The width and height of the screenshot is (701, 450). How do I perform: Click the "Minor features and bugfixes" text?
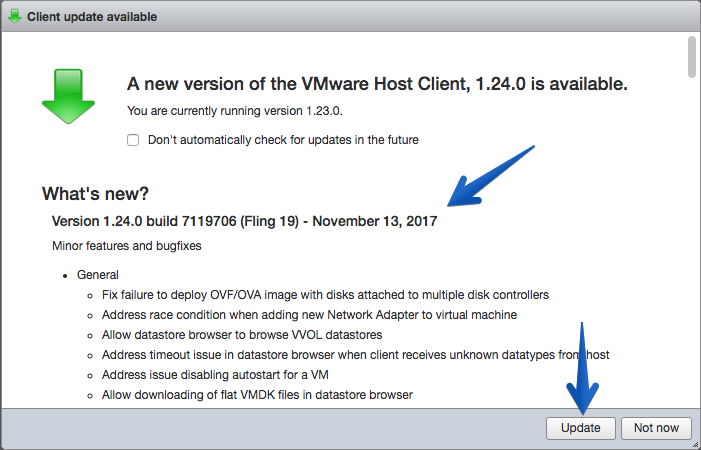(127, 246)
